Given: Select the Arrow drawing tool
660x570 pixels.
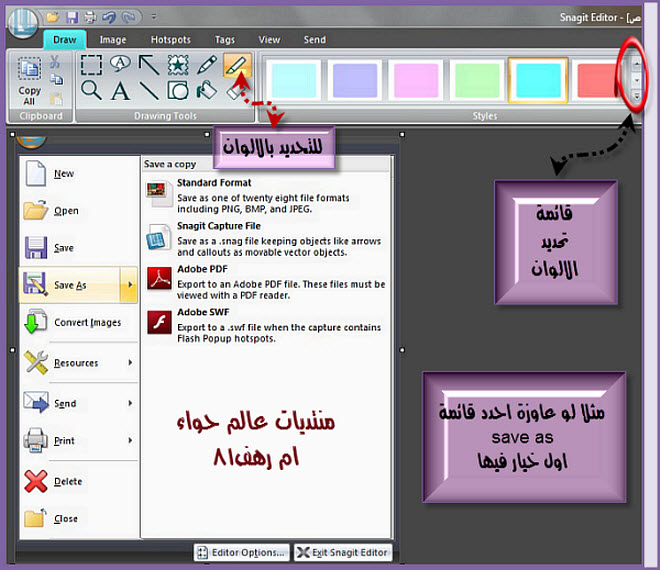Looking at the screenshot, I should 149,66.
